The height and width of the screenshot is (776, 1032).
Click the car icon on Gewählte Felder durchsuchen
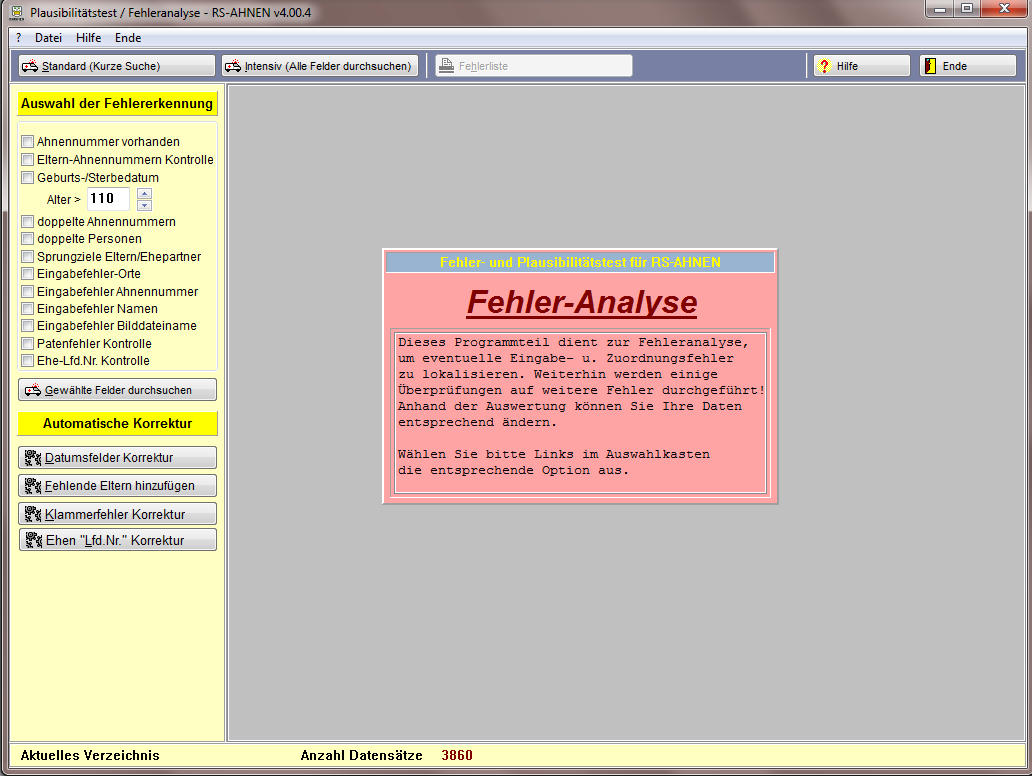[32, 390]
